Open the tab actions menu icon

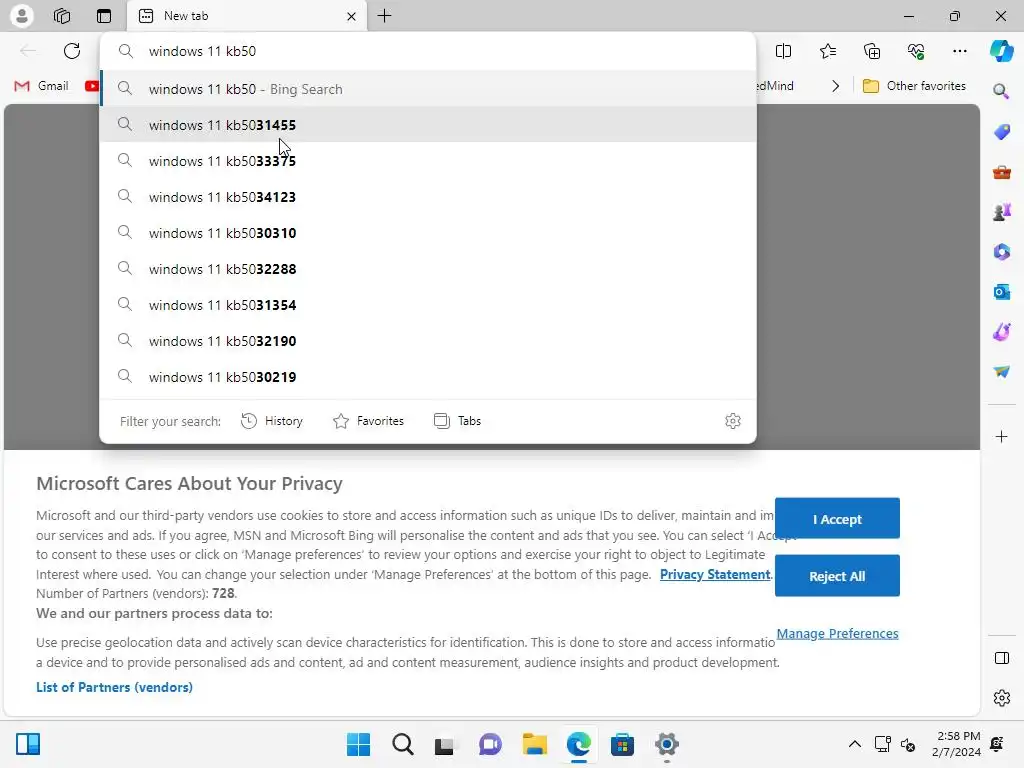coord(104,16)
